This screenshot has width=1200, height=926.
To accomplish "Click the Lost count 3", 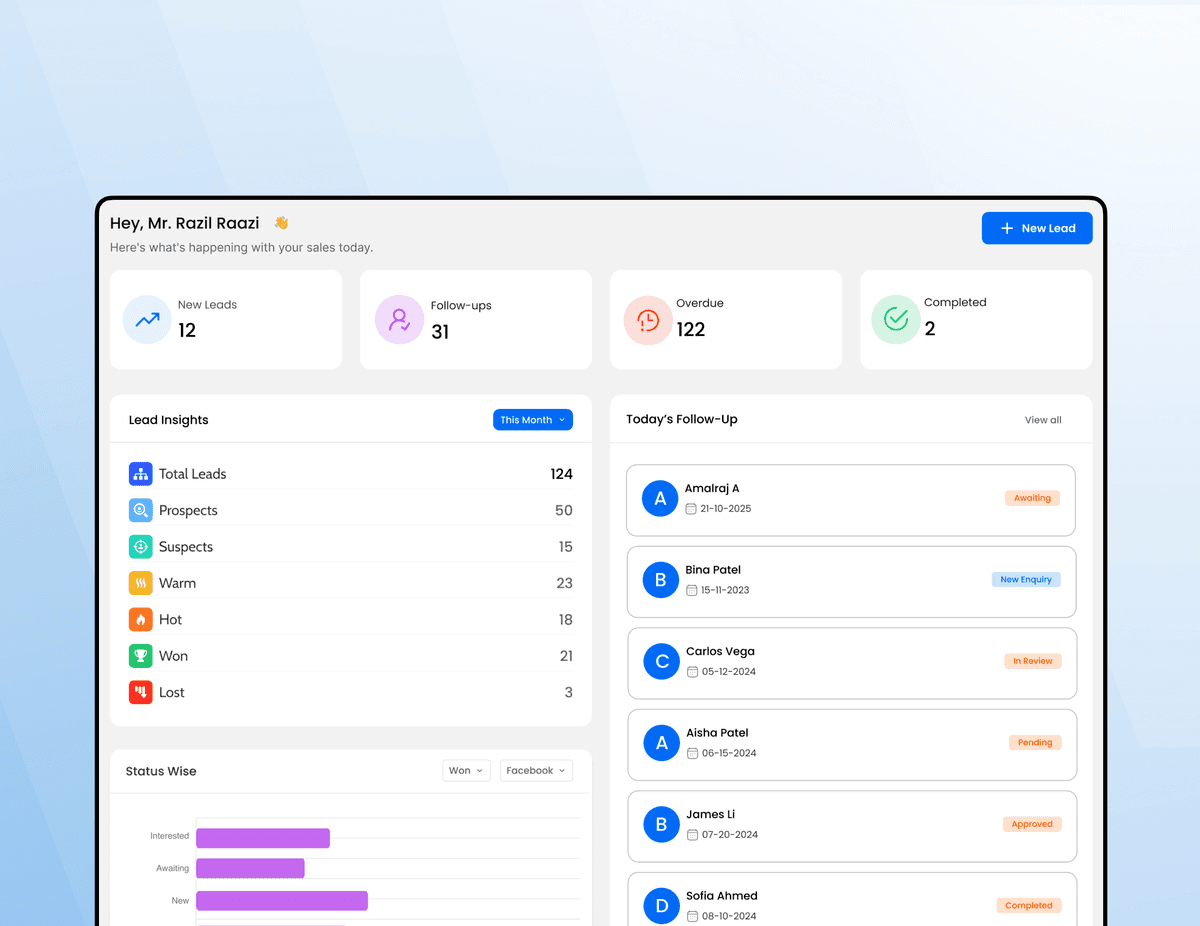I will [x=569, y=692].
